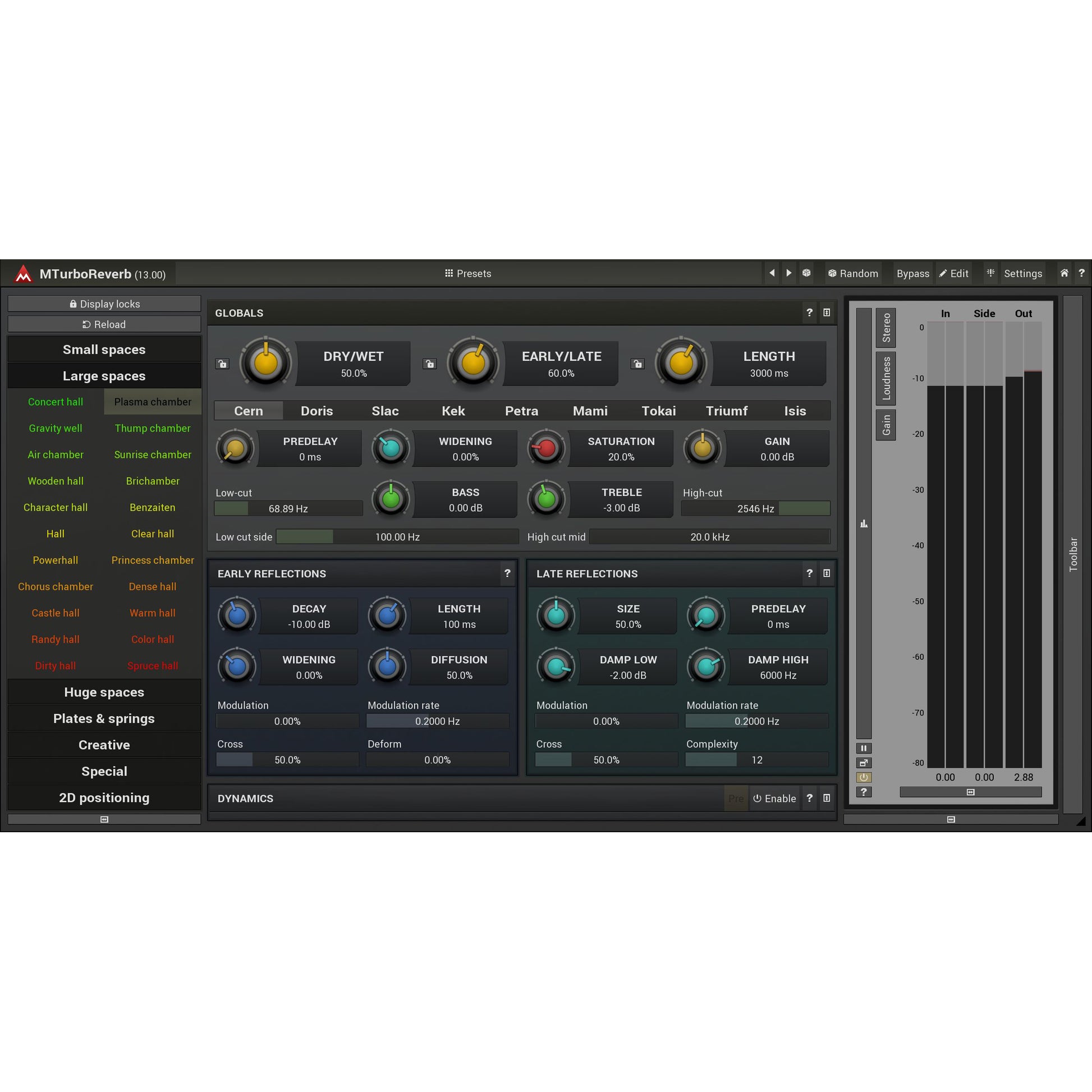Go to the previous preset arrow
The image size is (1092, 1092).
[x=772, y=274]
